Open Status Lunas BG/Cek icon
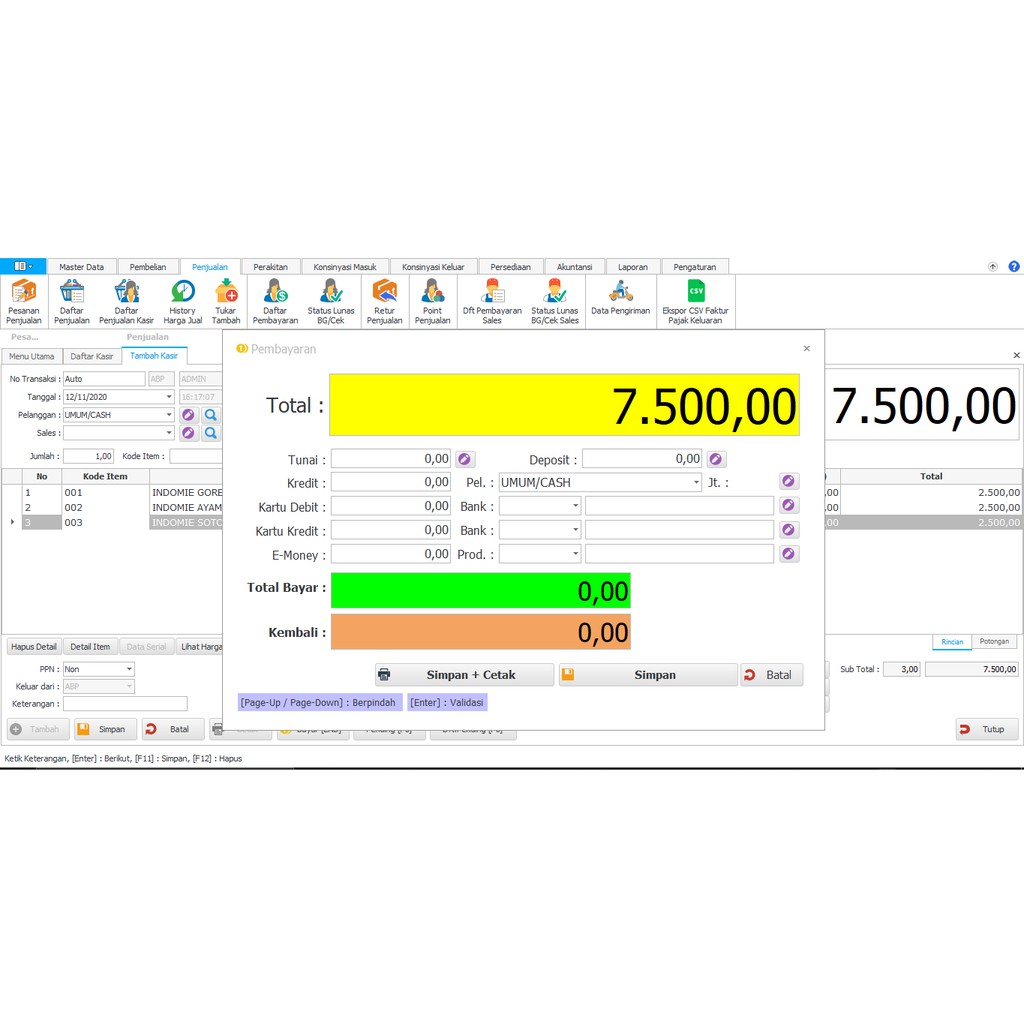Image resolution: width=1024 pixels, height=1024 pixels. click(331, 301)
